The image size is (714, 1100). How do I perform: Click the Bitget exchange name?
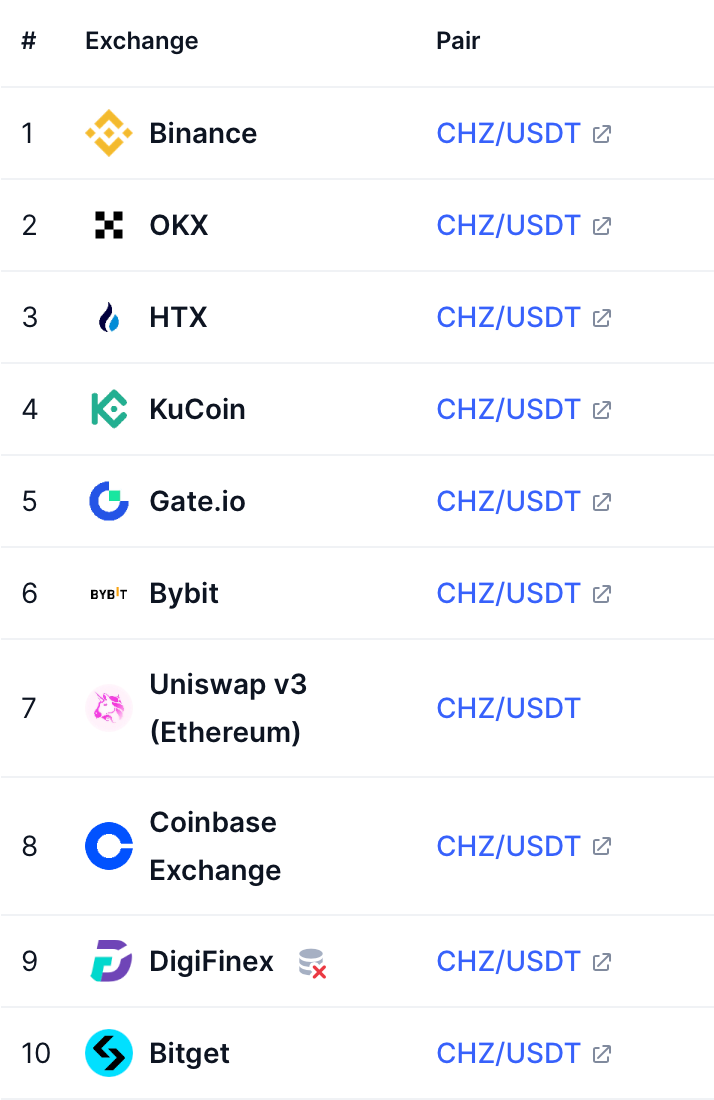(x=189, y=1053)
